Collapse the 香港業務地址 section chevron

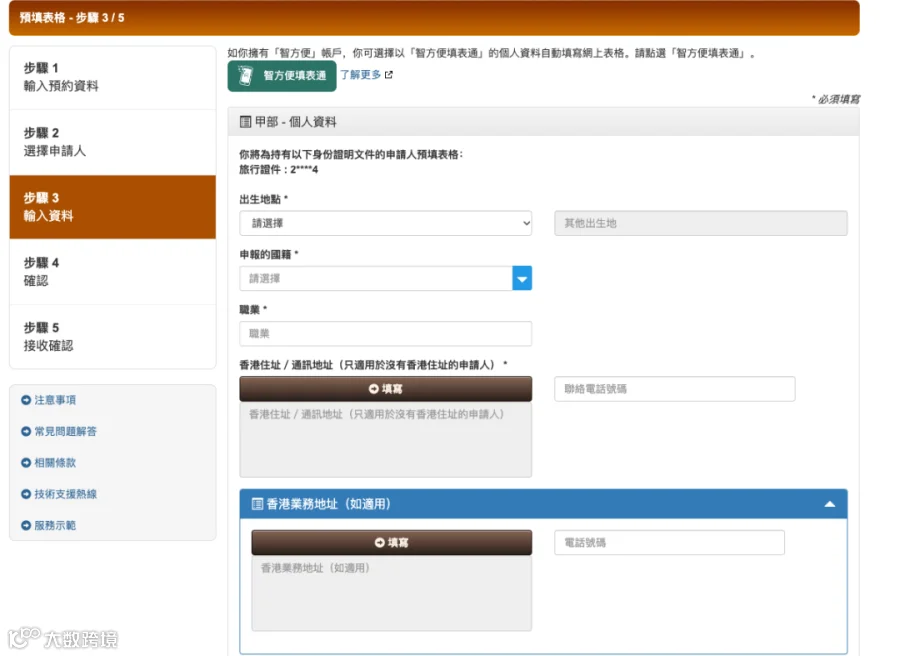coord(829,504)
